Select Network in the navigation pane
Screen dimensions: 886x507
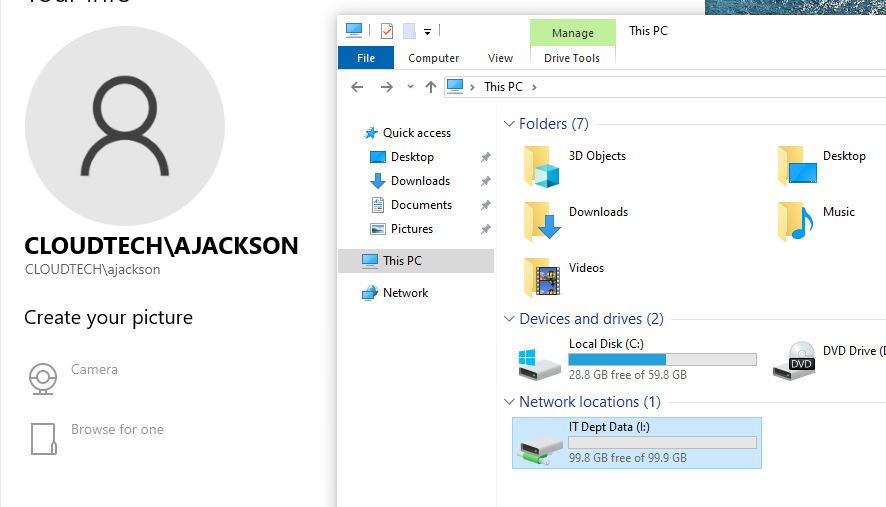pyautogui.click(x=405, y=293)
